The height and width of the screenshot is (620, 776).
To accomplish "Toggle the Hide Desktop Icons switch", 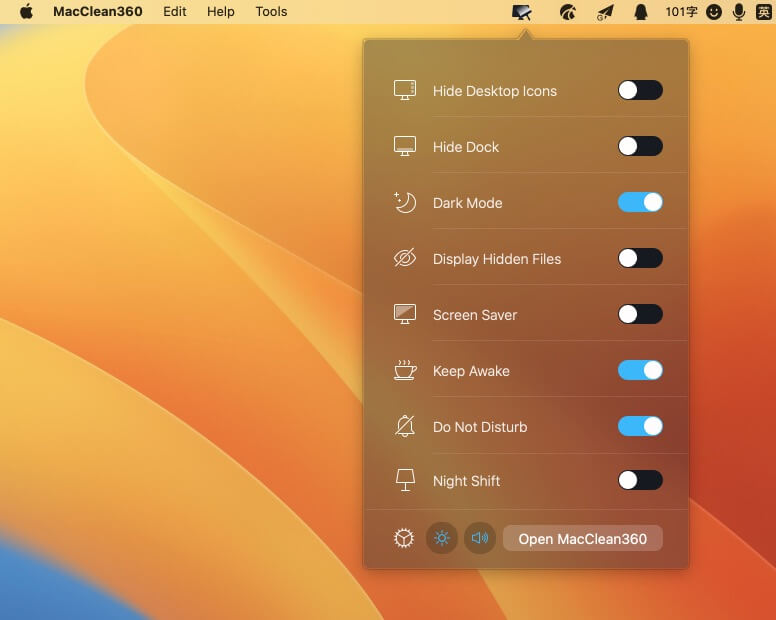I will point(640,91).
